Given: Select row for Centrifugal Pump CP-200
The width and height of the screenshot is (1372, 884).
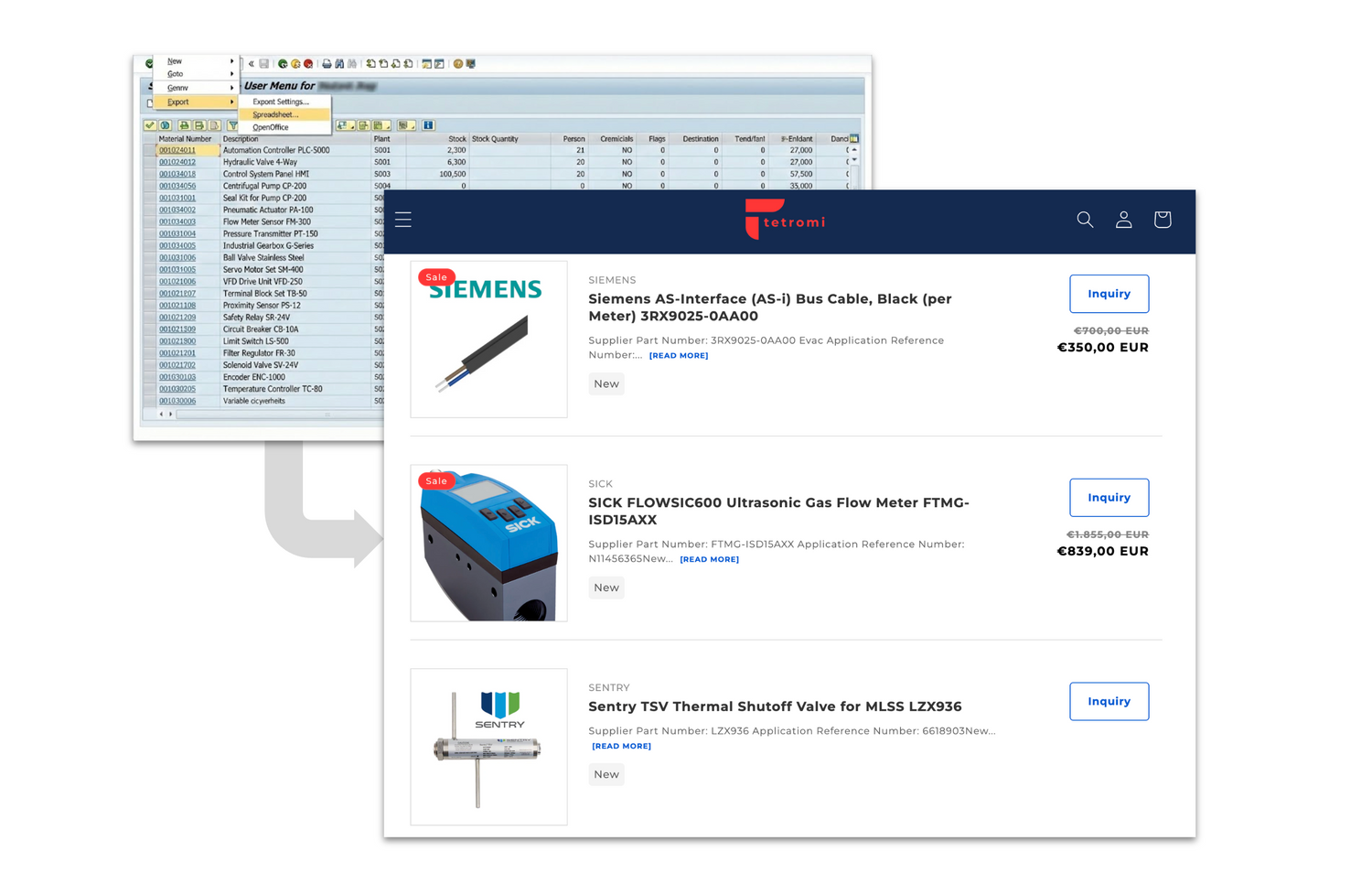Looking at the screenshot, I should click(264, 186).
